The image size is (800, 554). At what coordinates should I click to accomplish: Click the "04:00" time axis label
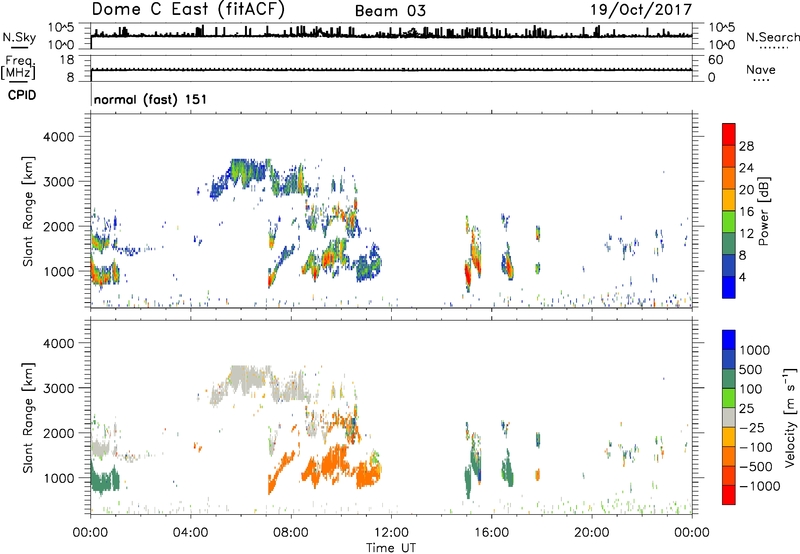[x=190, y=533]
